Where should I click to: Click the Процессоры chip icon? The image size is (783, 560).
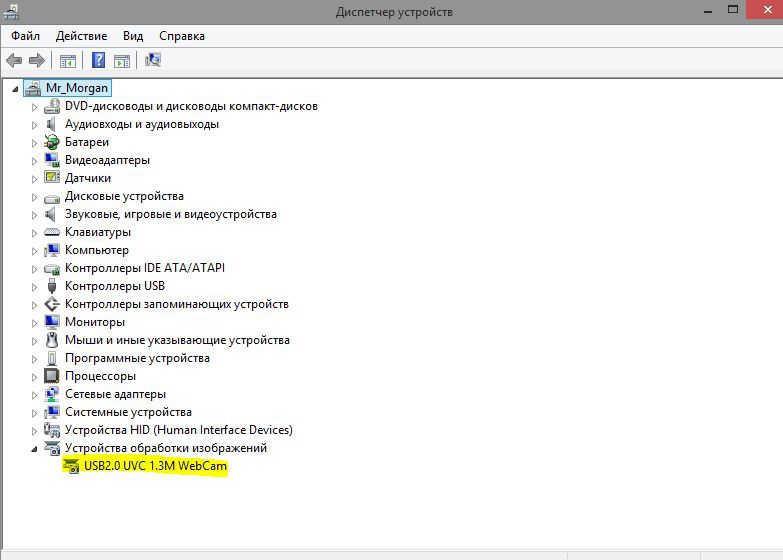coord(52,376)
